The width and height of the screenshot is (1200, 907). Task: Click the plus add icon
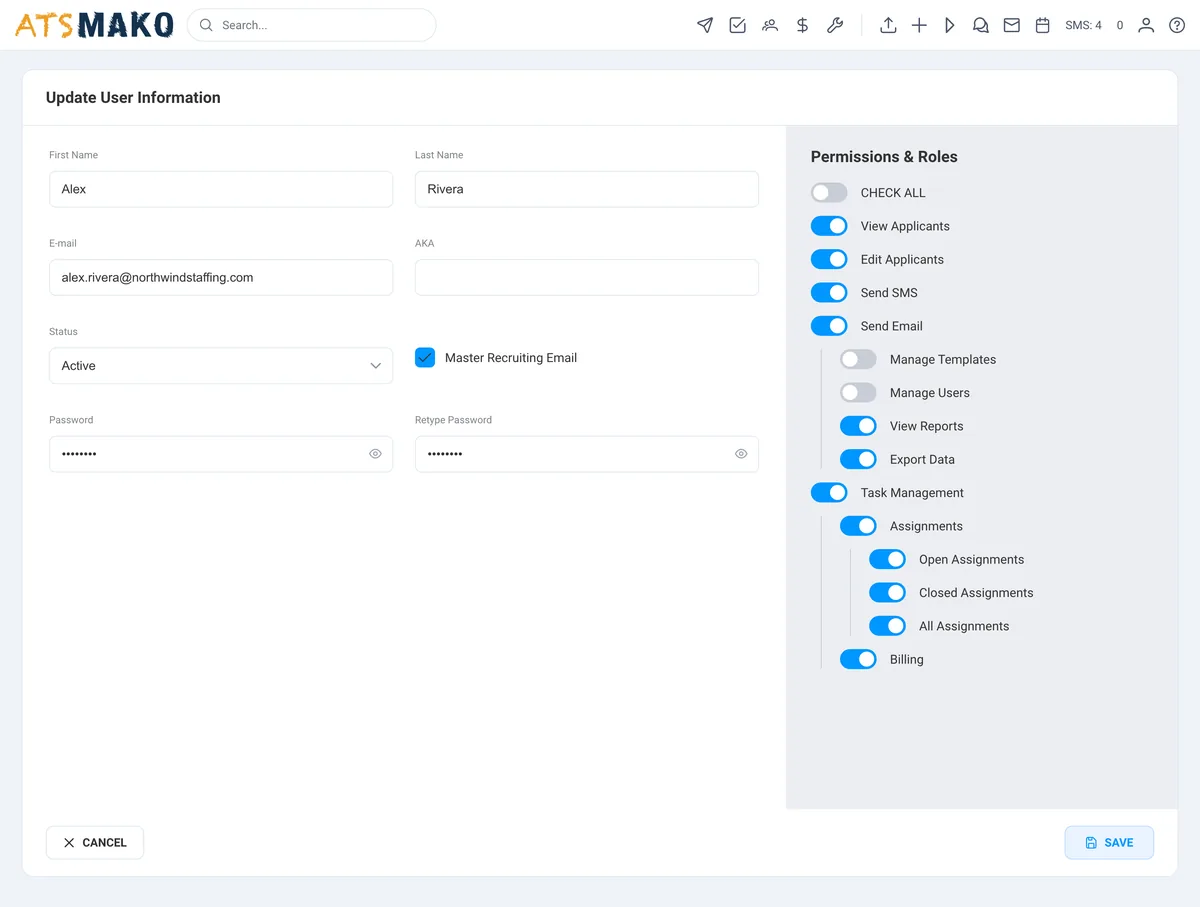point(919,25)
